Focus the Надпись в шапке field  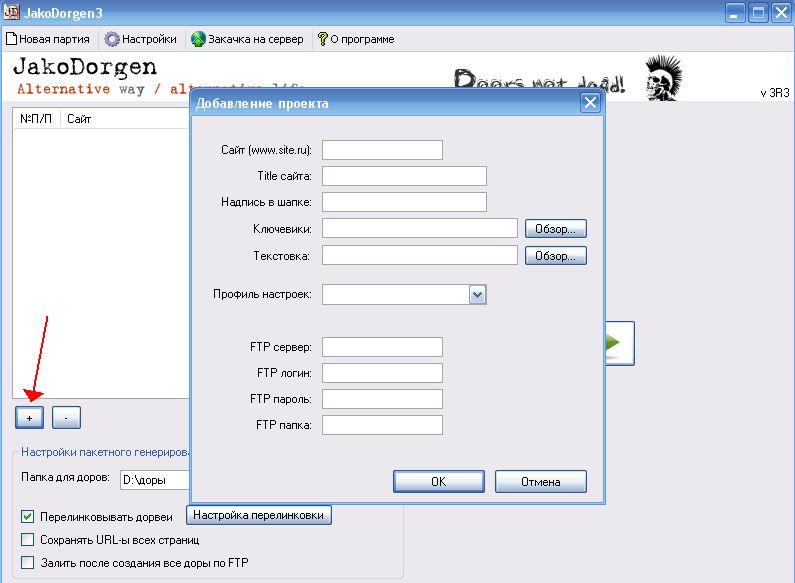click(x=404, y=202)
